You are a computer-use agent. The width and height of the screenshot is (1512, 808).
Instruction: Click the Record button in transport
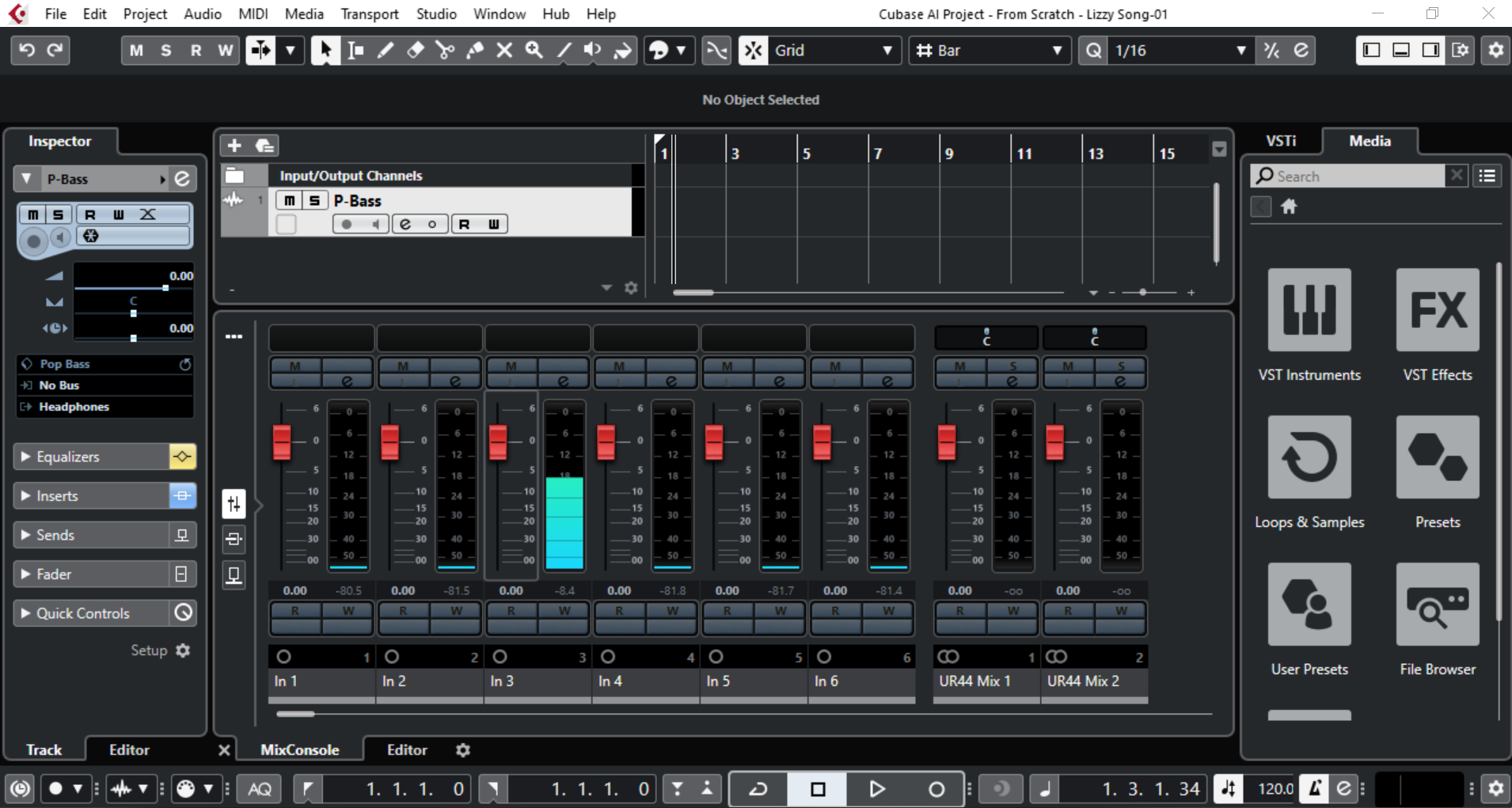[936, 789]
